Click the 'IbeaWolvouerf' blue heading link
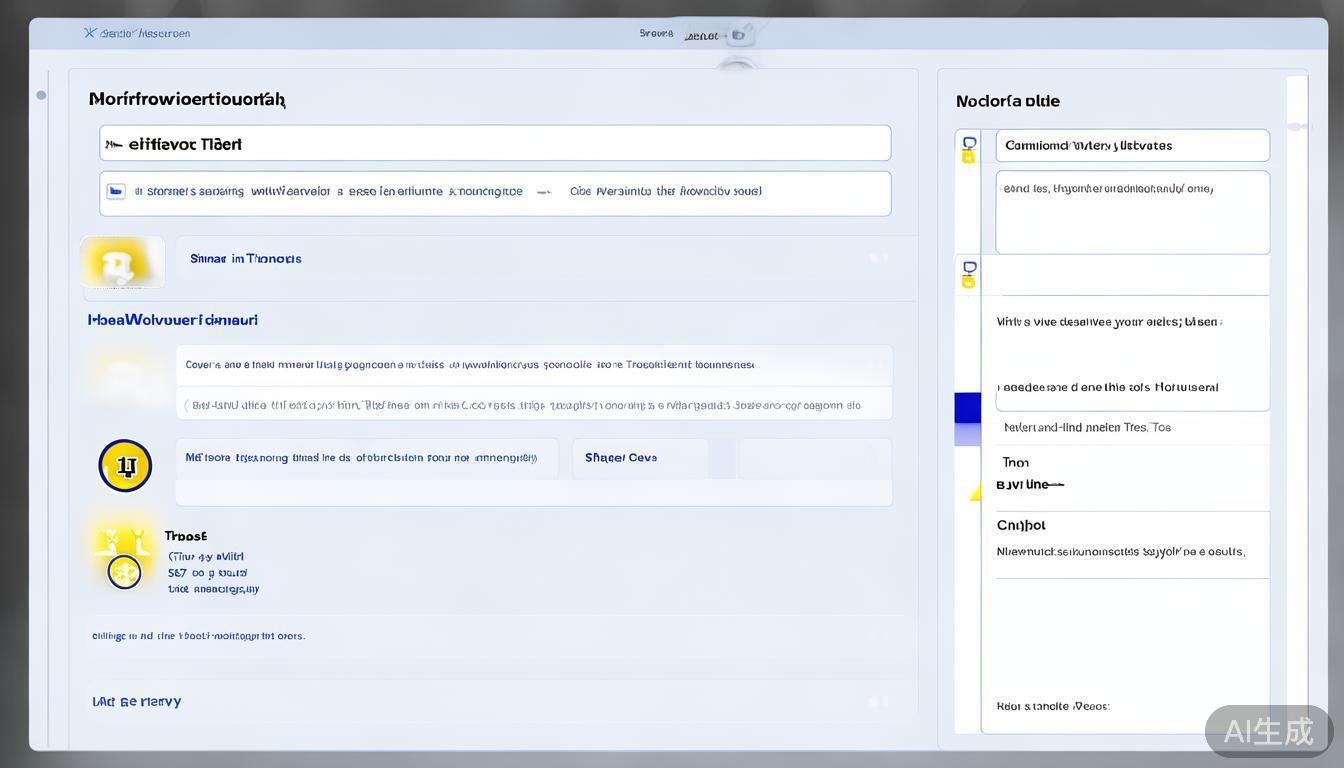Image resolution: width=1344 pixels, height=768 pixels. coord(173,320)
